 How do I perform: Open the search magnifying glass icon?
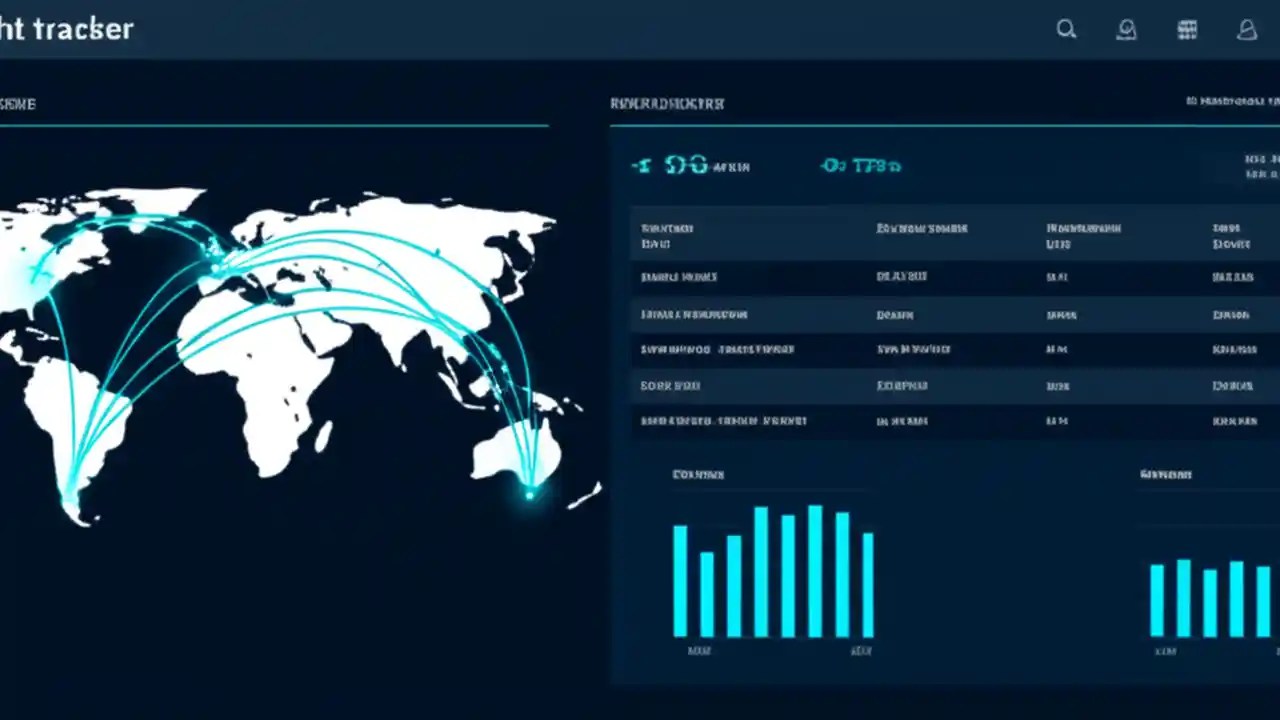(x=1066, y=29)
